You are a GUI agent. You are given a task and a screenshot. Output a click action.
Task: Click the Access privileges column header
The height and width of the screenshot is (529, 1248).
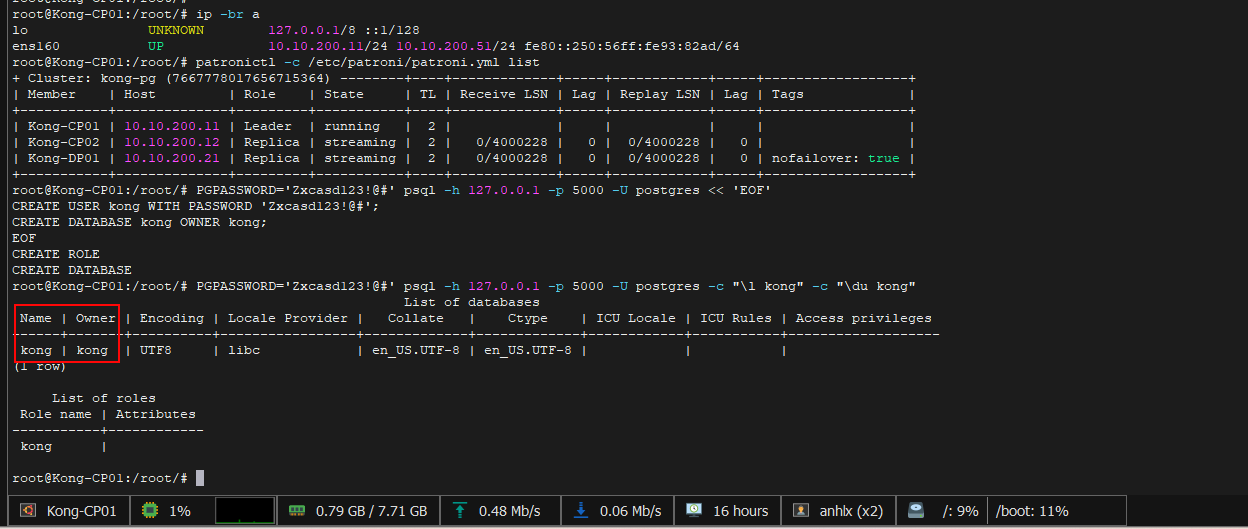(x=864, y=318)
